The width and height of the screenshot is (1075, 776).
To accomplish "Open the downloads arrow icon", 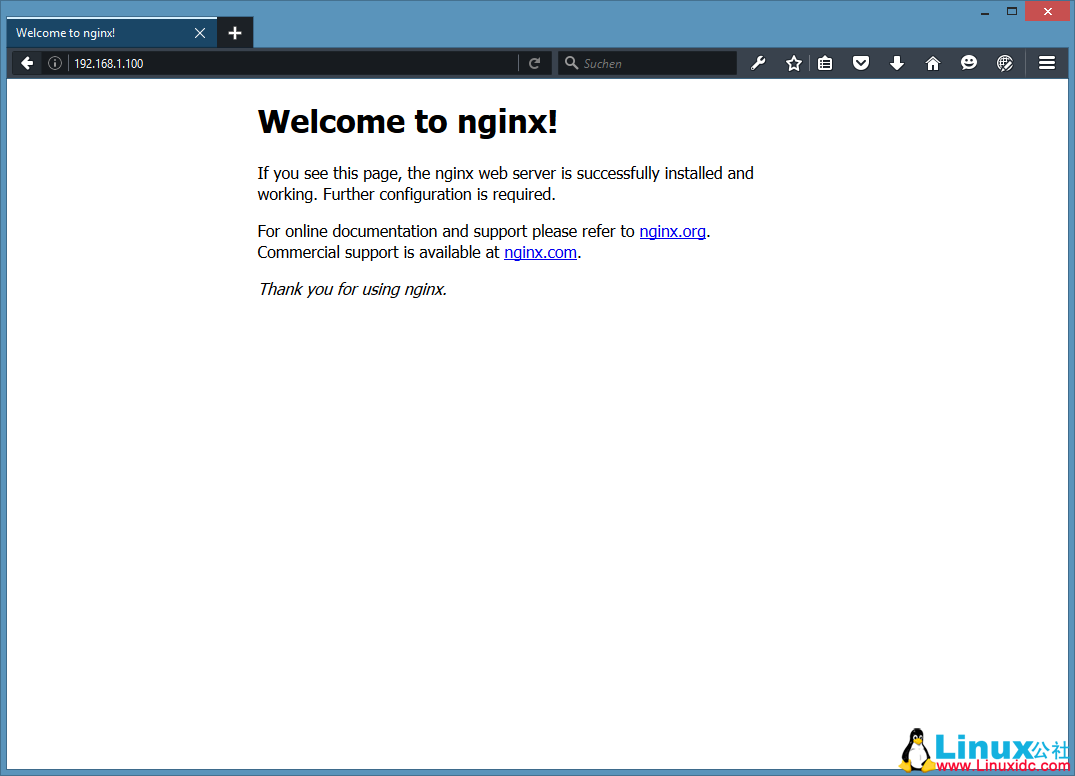I will pyautogui.click(x=897, y=62).
